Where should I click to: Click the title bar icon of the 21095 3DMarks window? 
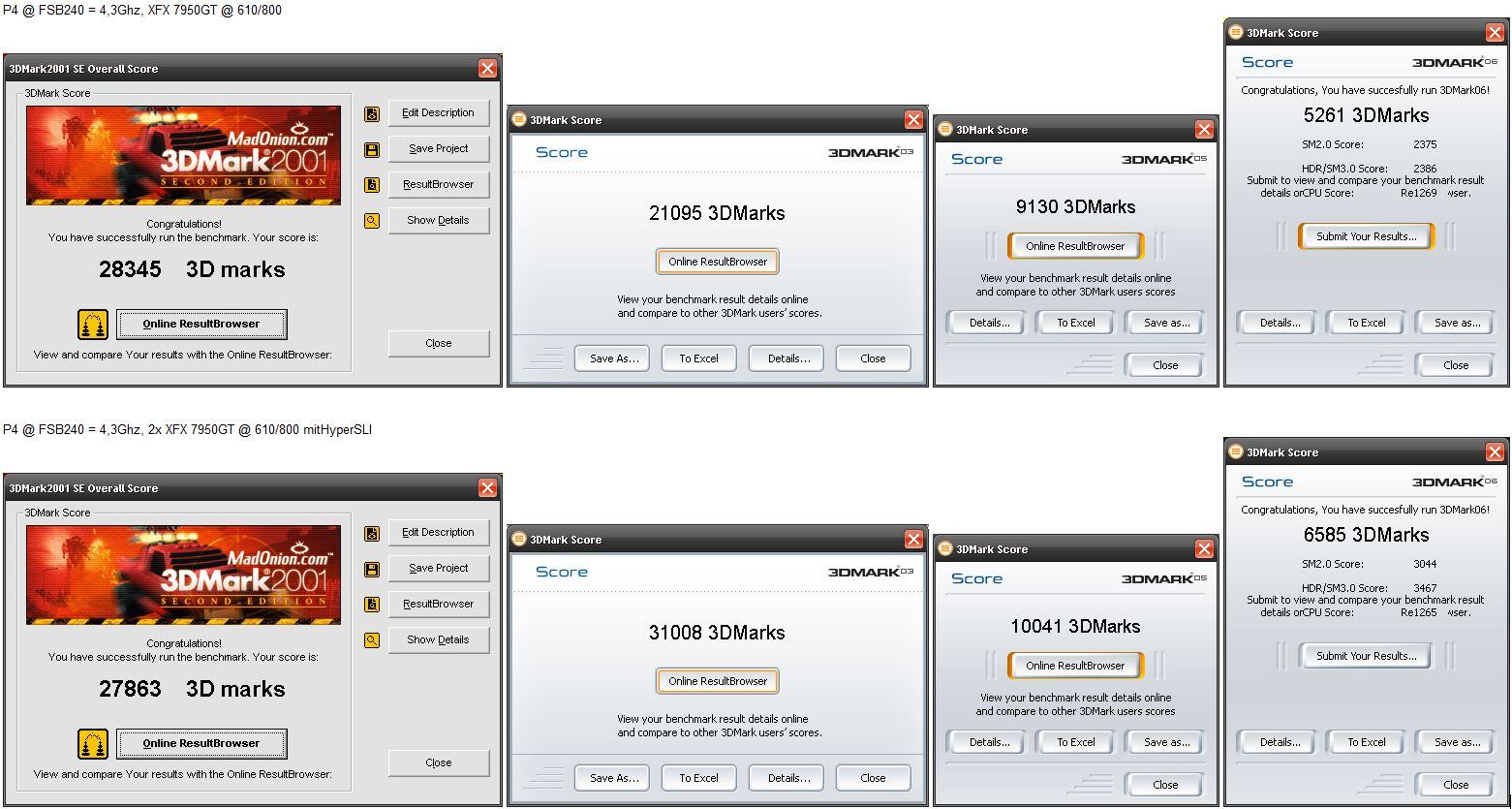519,119
